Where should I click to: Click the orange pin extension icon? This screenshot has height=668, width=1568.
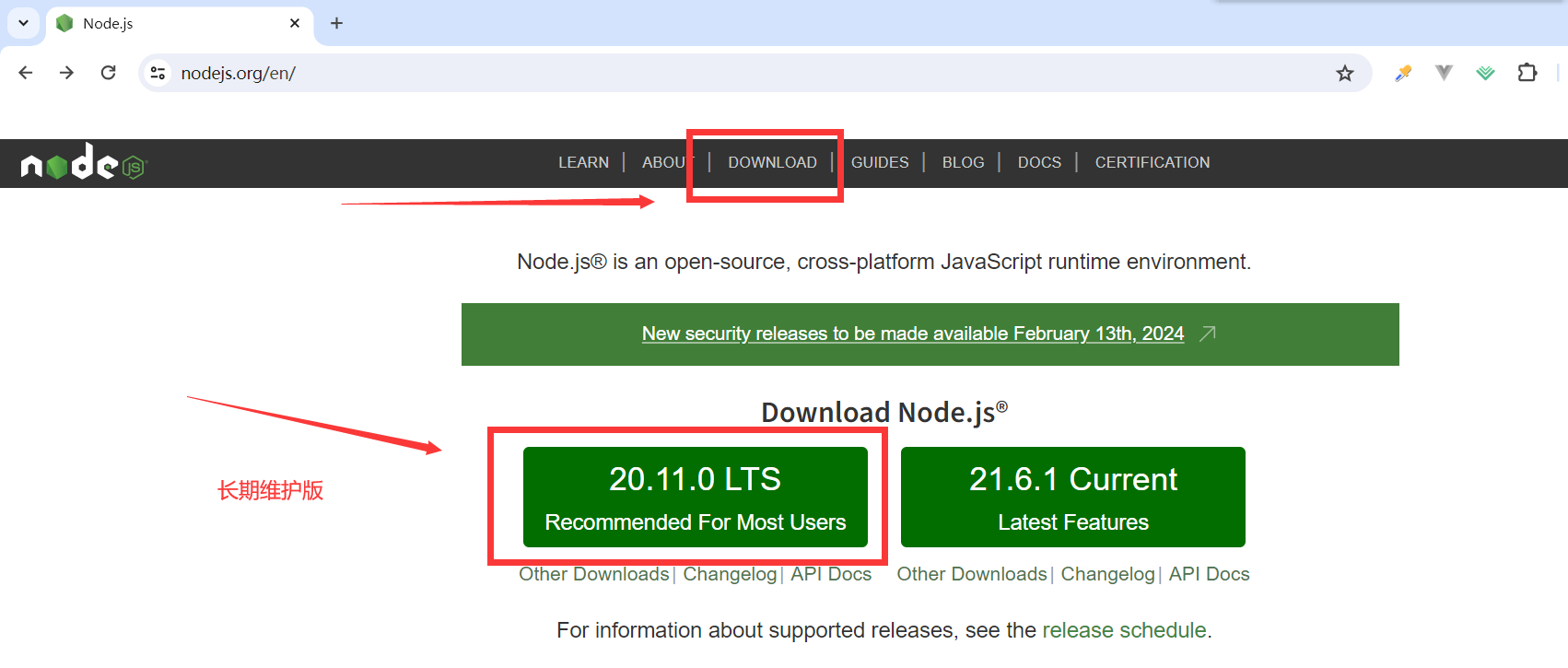pos(1403,73)
